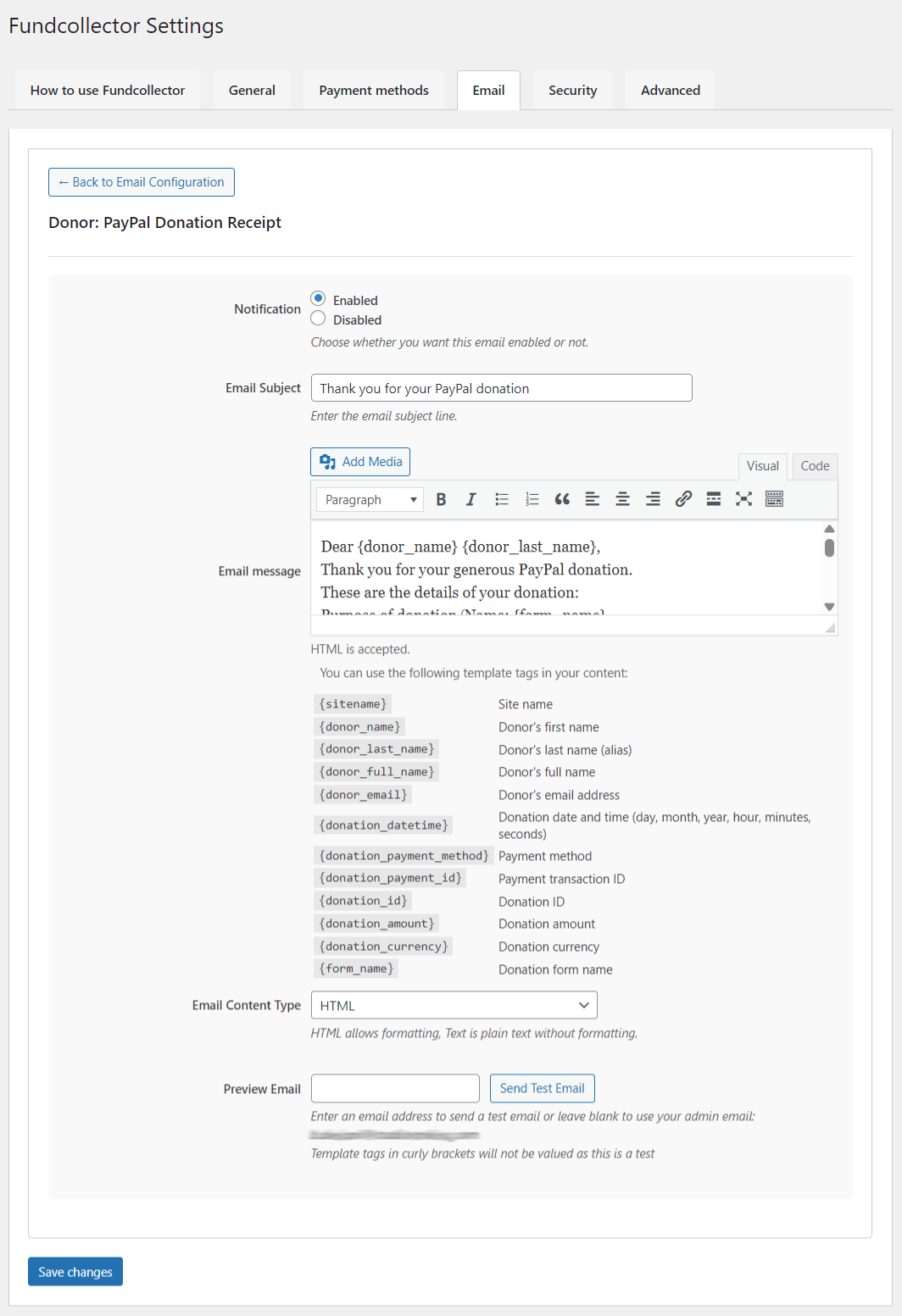Viewport: 902px width, 1316px height.
Task: Insert a link into the email message
Action: tap(683, 499)
